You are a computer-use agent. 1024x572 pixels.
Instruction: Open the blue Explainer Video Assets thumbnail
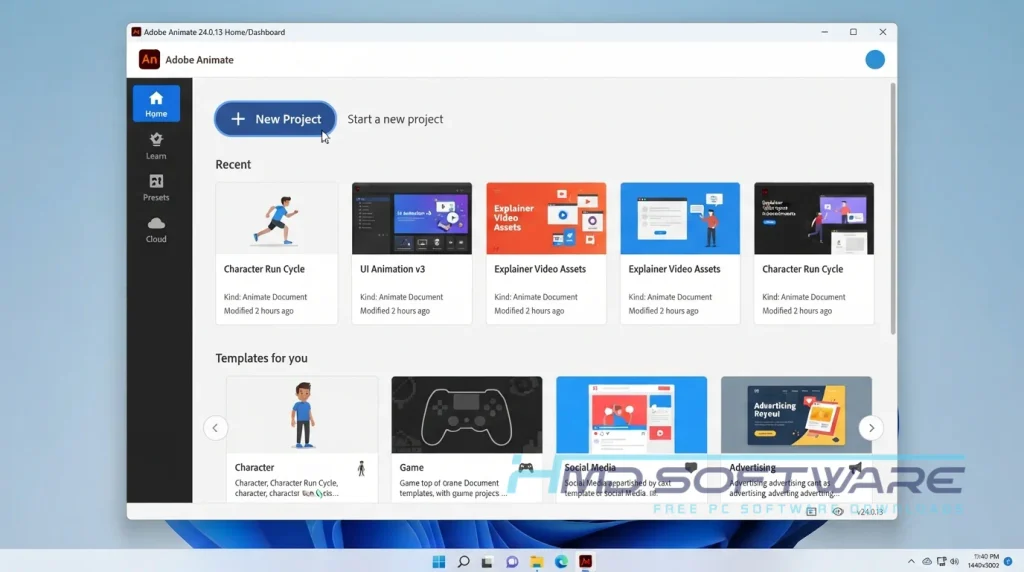click(x=680, y=218)
